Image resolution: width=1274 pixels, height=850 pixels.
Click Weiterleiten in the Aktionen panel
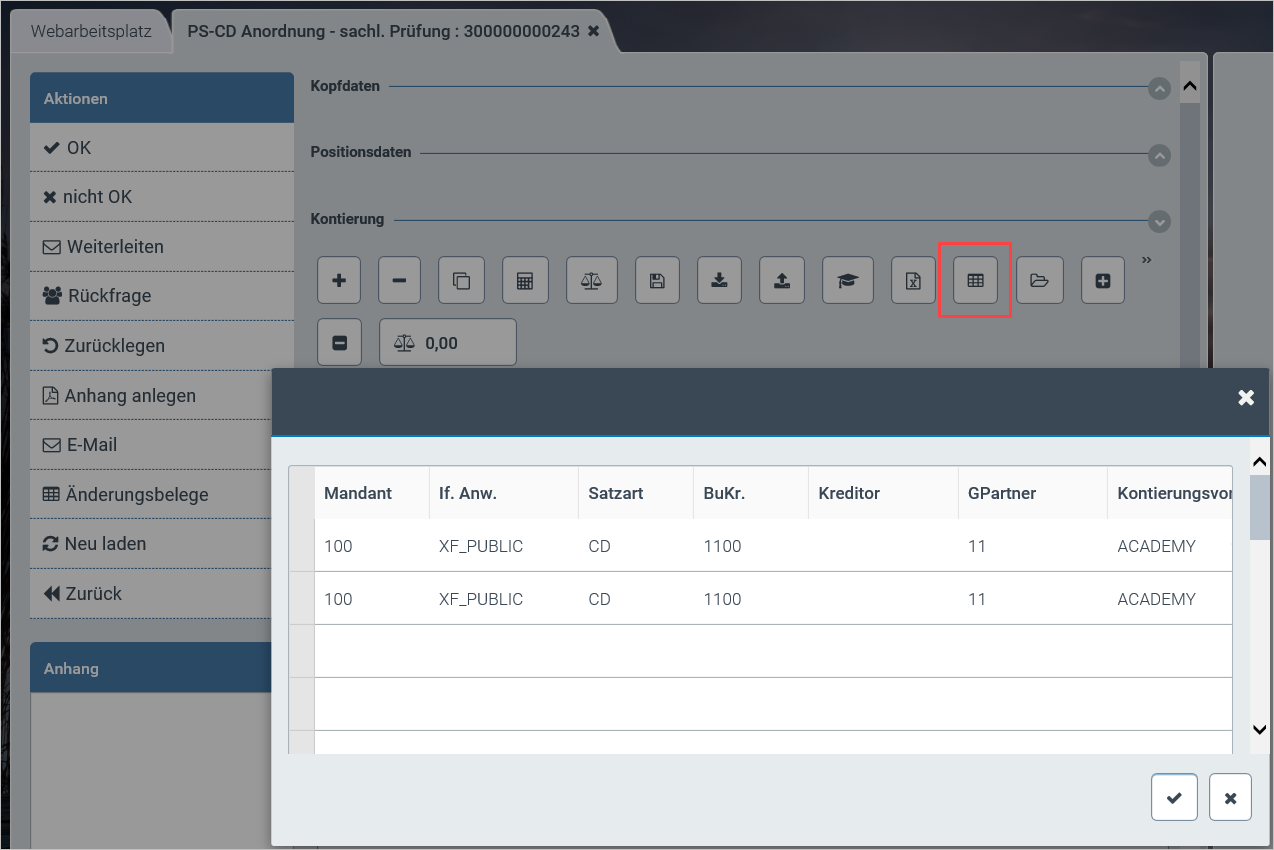(114, 247)
